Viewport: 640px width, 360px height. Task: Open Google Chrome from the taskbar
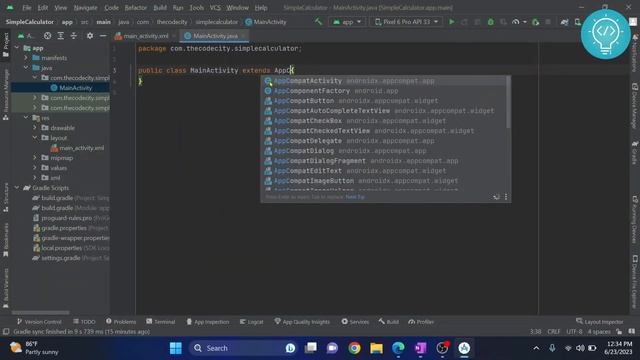click(354, 348)
